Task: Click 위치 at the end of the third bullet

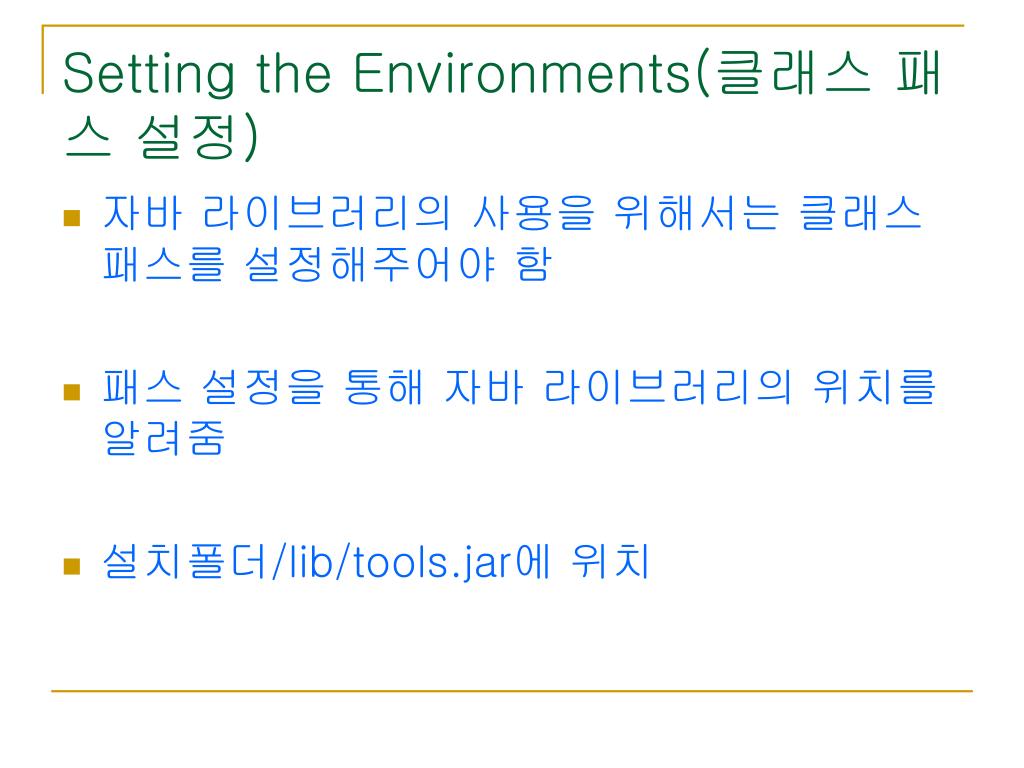Action: click(610, 561)
